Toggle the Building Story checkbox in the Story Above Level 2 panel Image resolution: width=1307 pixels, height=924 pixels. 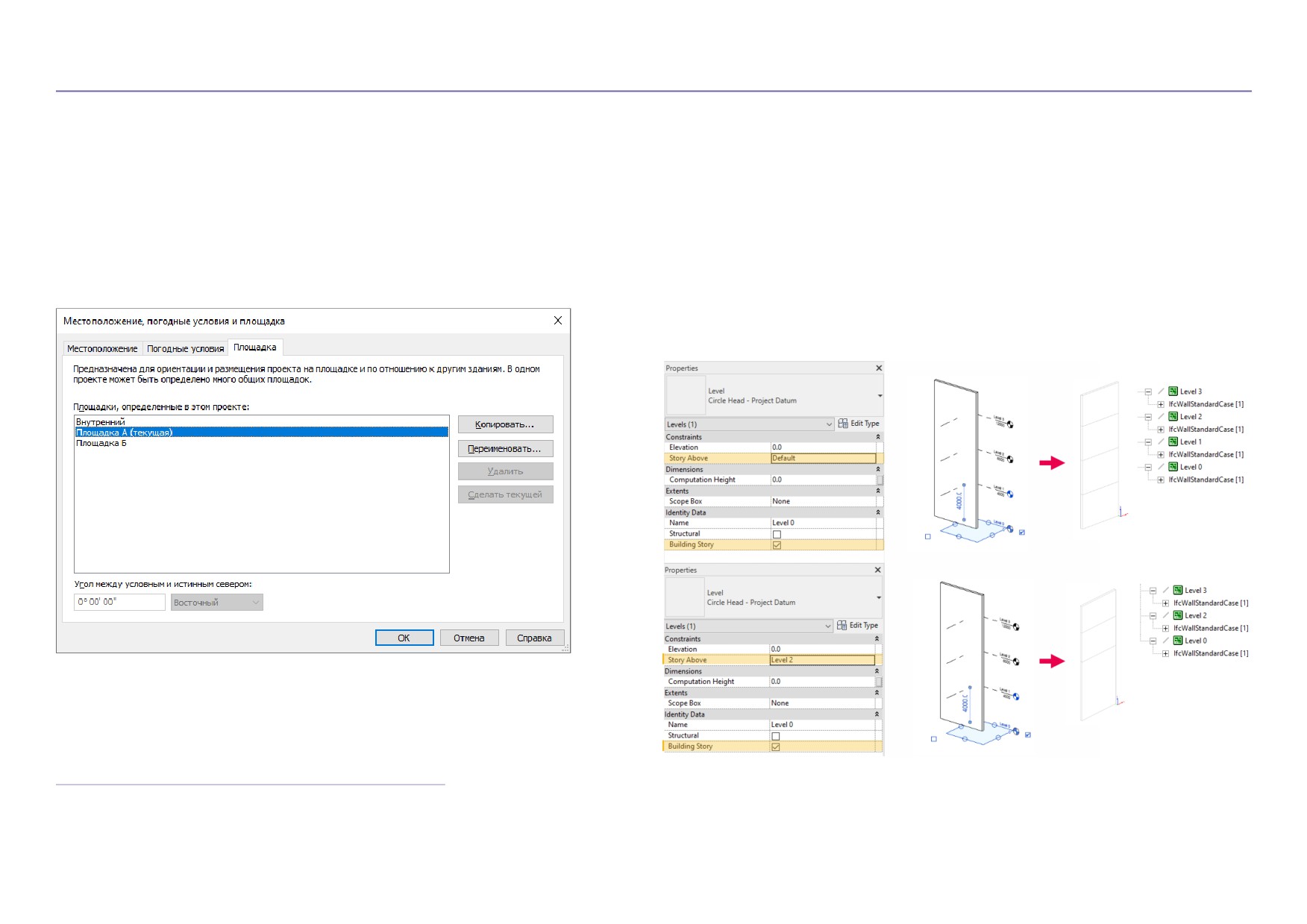[x=776, y=747]
